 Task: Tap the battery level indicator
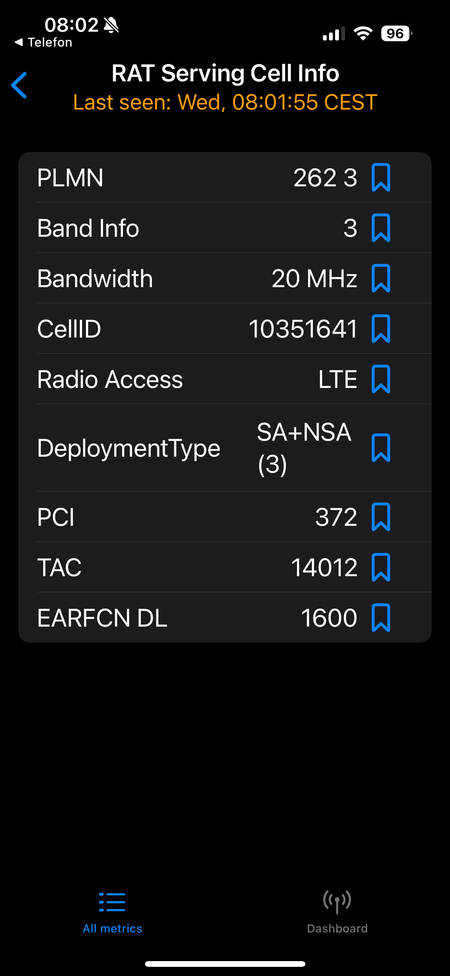tap(396, 34)
